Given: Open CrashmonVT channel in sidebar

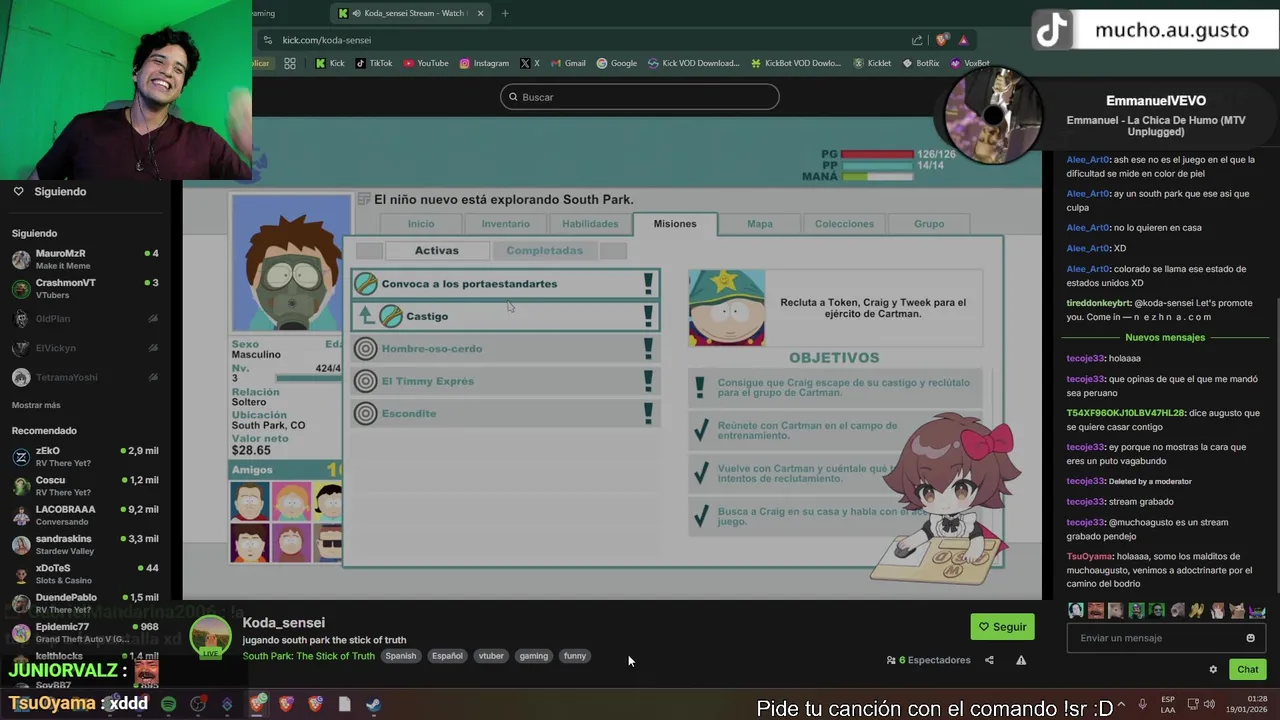Looking at the screenshot, I should click(x=85, y=288).
